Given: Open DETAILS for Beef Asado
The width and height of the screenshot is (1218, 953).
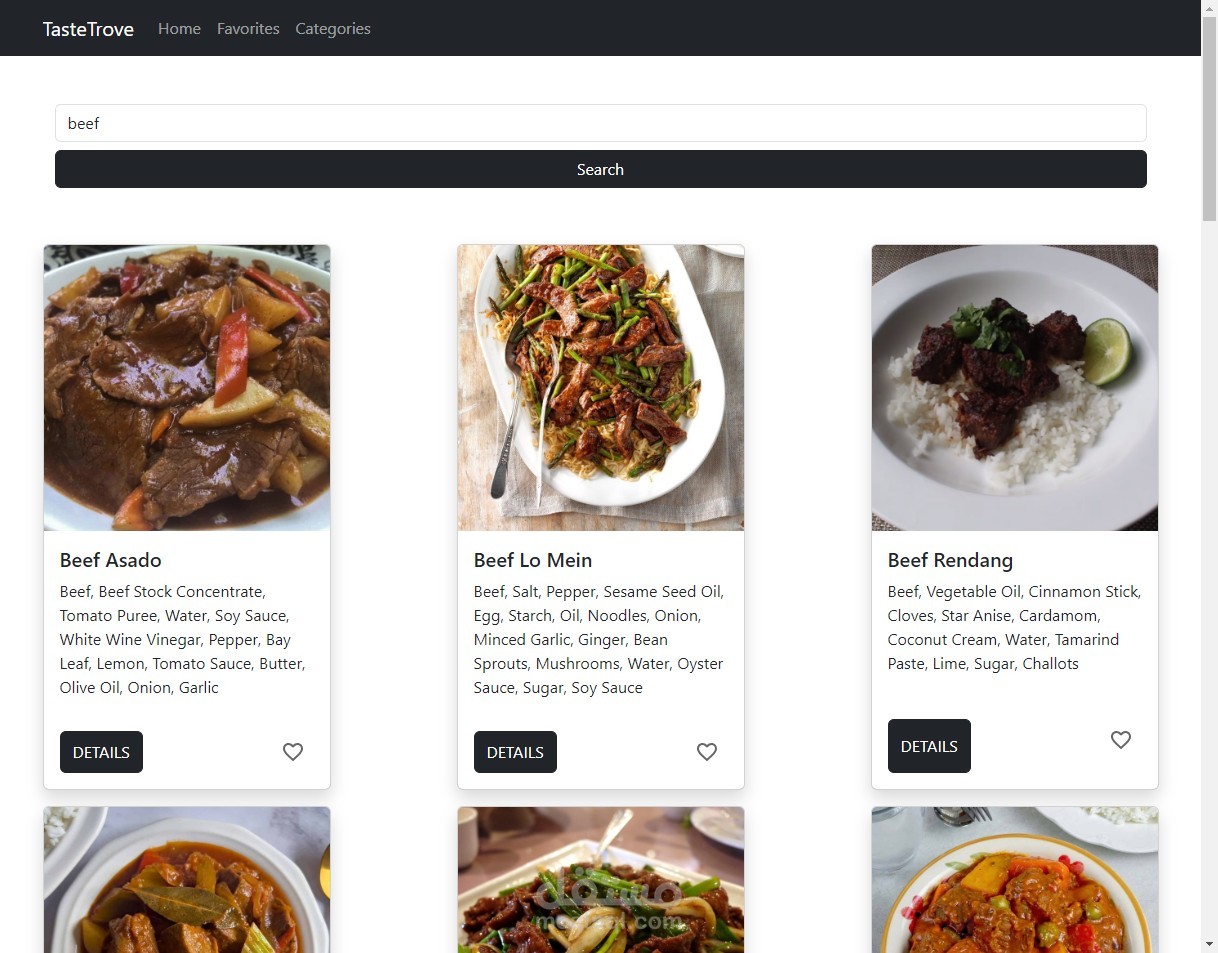Looking at the screenshot, I should click(x=101, y=752).
